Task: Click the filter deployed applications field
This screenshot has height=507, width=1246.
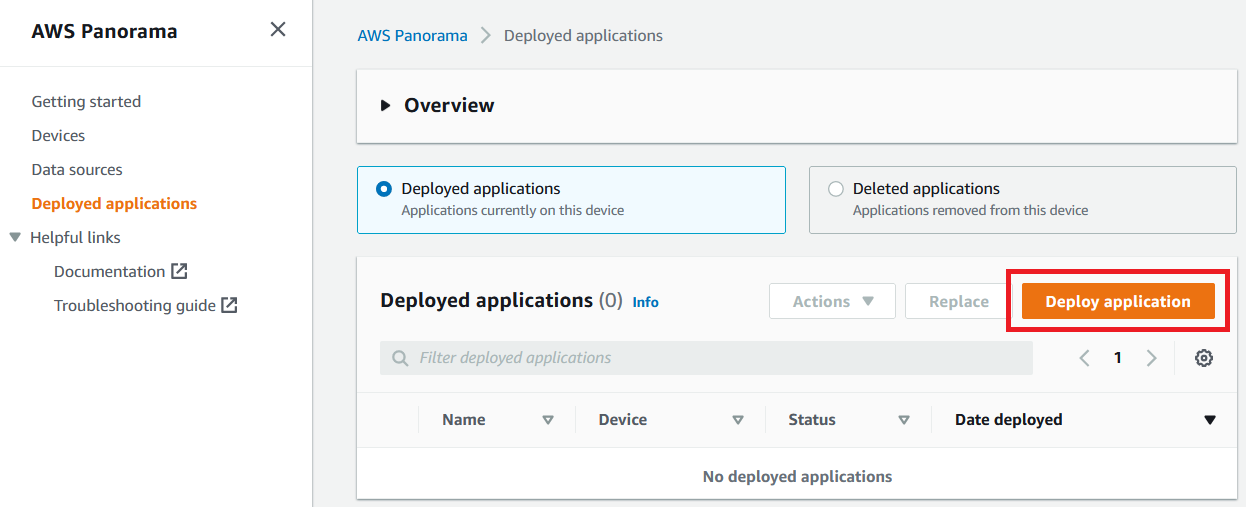Action: click(x=706, y=358)
